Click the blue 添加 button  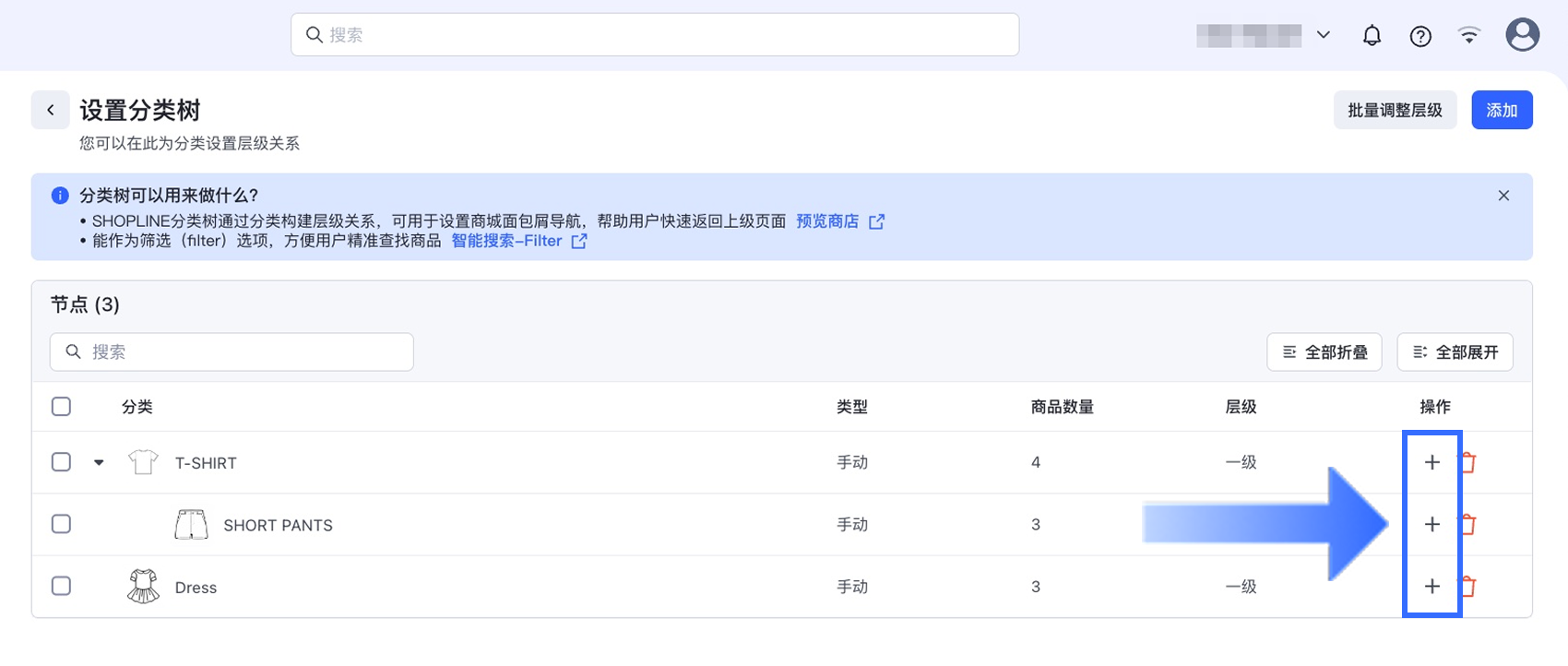(1502, 110)
